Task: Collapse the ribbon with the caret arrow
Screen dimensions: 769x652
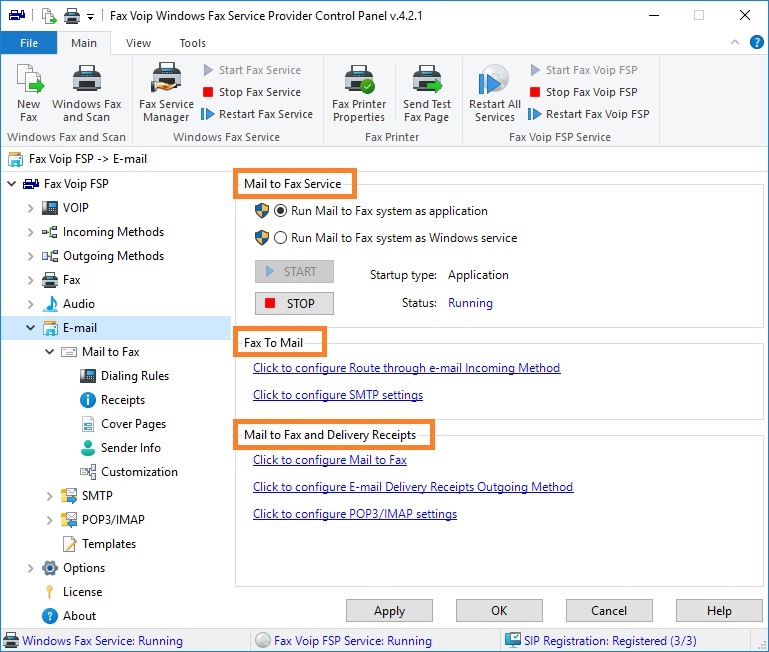Action: pyautogui.click(x=735, y=42)
